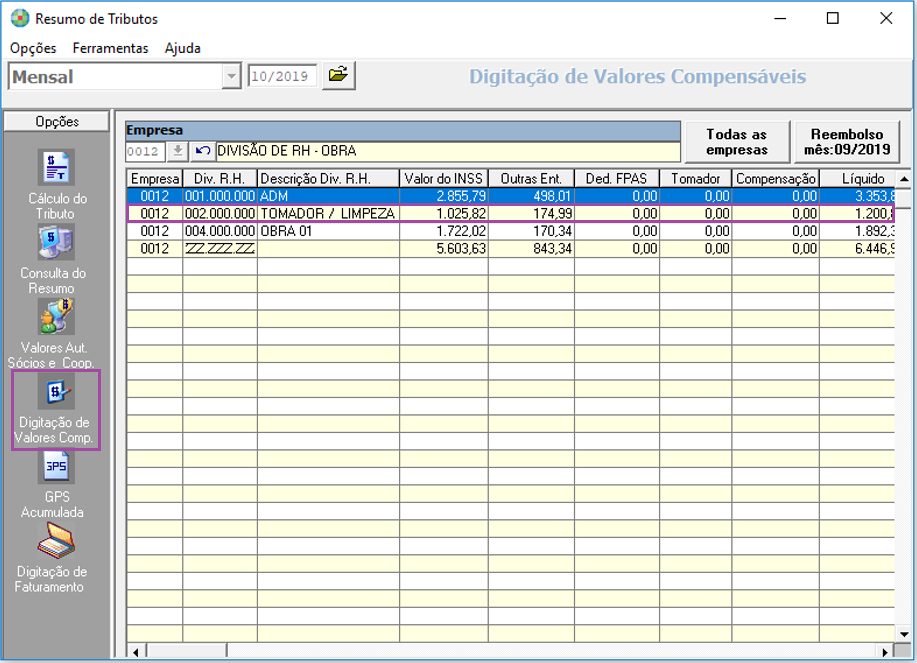This screenshot has height=663, width=917.
Task: Click the DIVISÃO DE RH - OBRA name field
Action: click(x=448, y=151)
